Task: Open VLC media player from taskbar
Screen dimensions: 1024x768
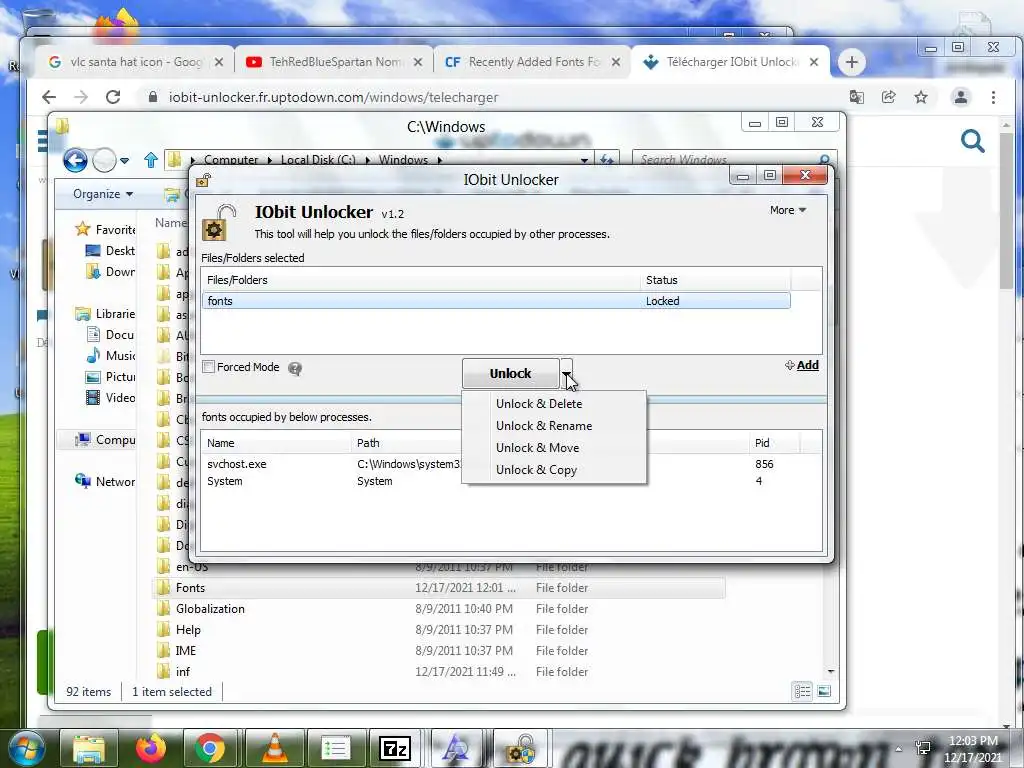Action: (275, 748)
